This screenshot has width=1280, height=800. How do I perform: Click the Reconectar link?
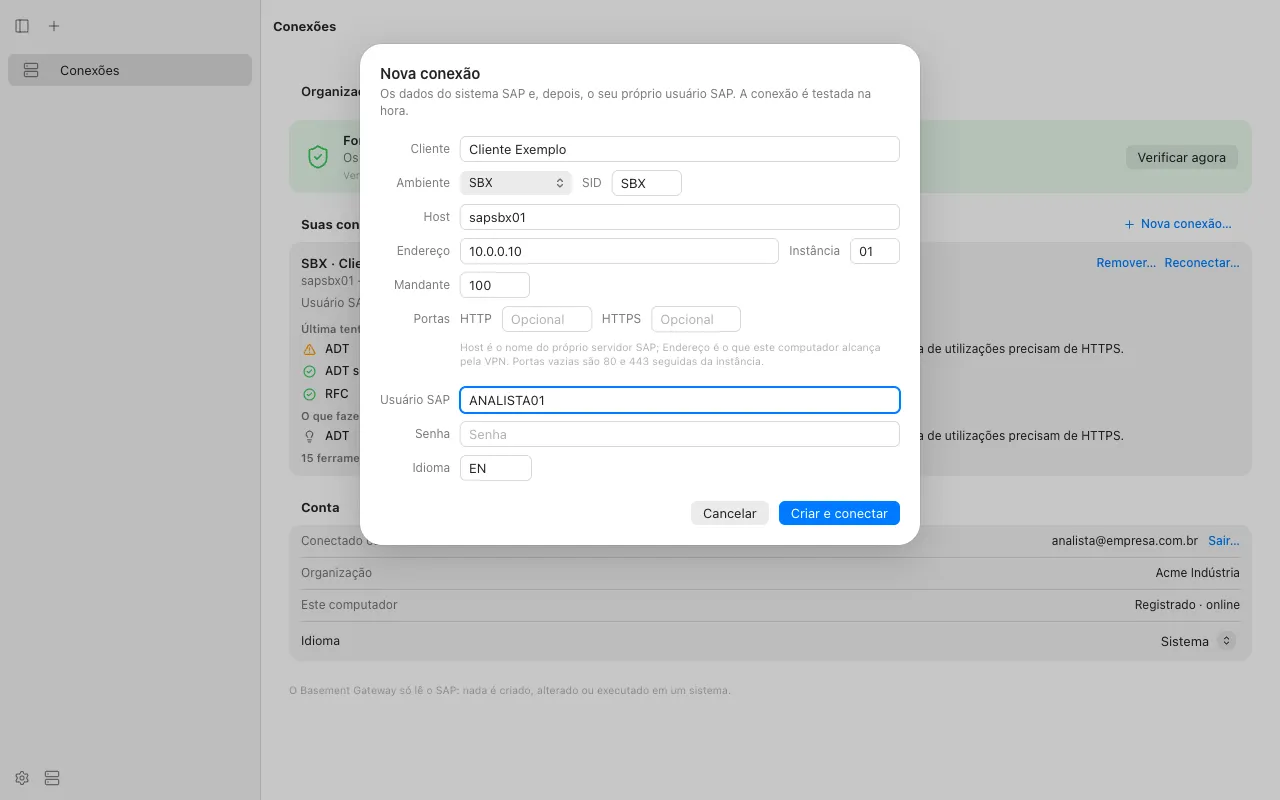[x=1202, y=263]
